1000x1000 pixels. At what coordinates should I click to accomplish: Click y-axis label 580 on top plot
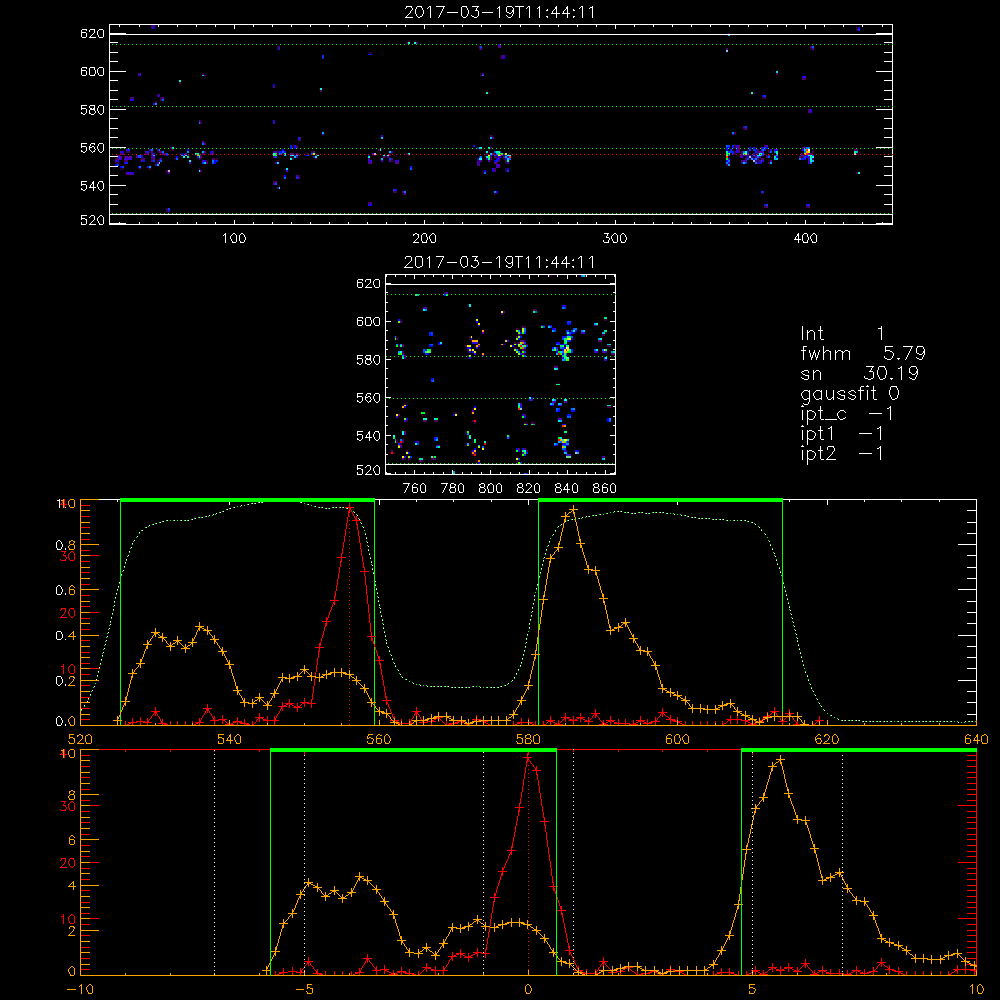pos(92,110)
